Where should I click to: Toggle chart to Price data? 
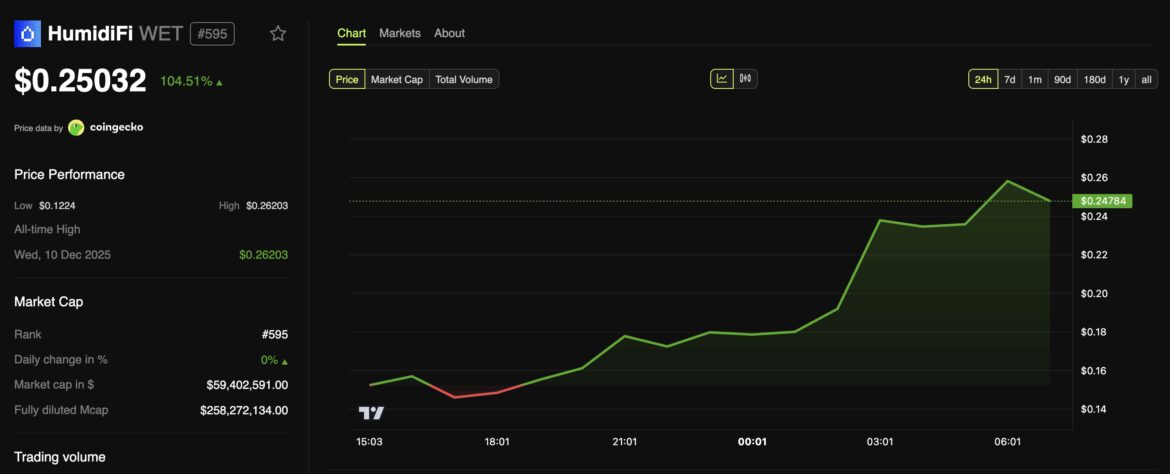[347, 79]
